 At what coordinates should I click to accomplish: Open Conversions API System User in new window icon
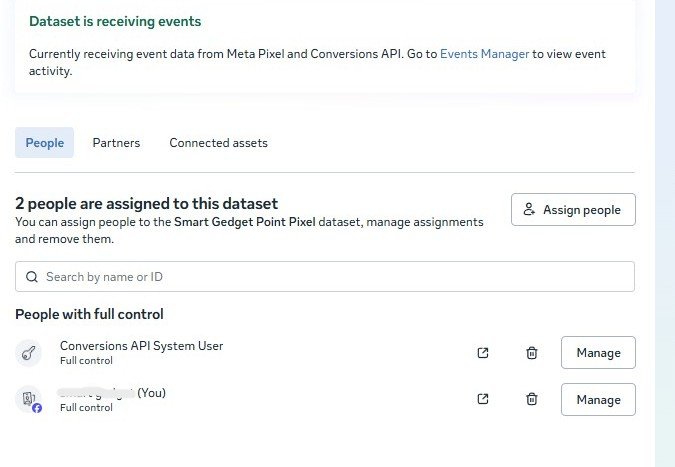[483, 353]
